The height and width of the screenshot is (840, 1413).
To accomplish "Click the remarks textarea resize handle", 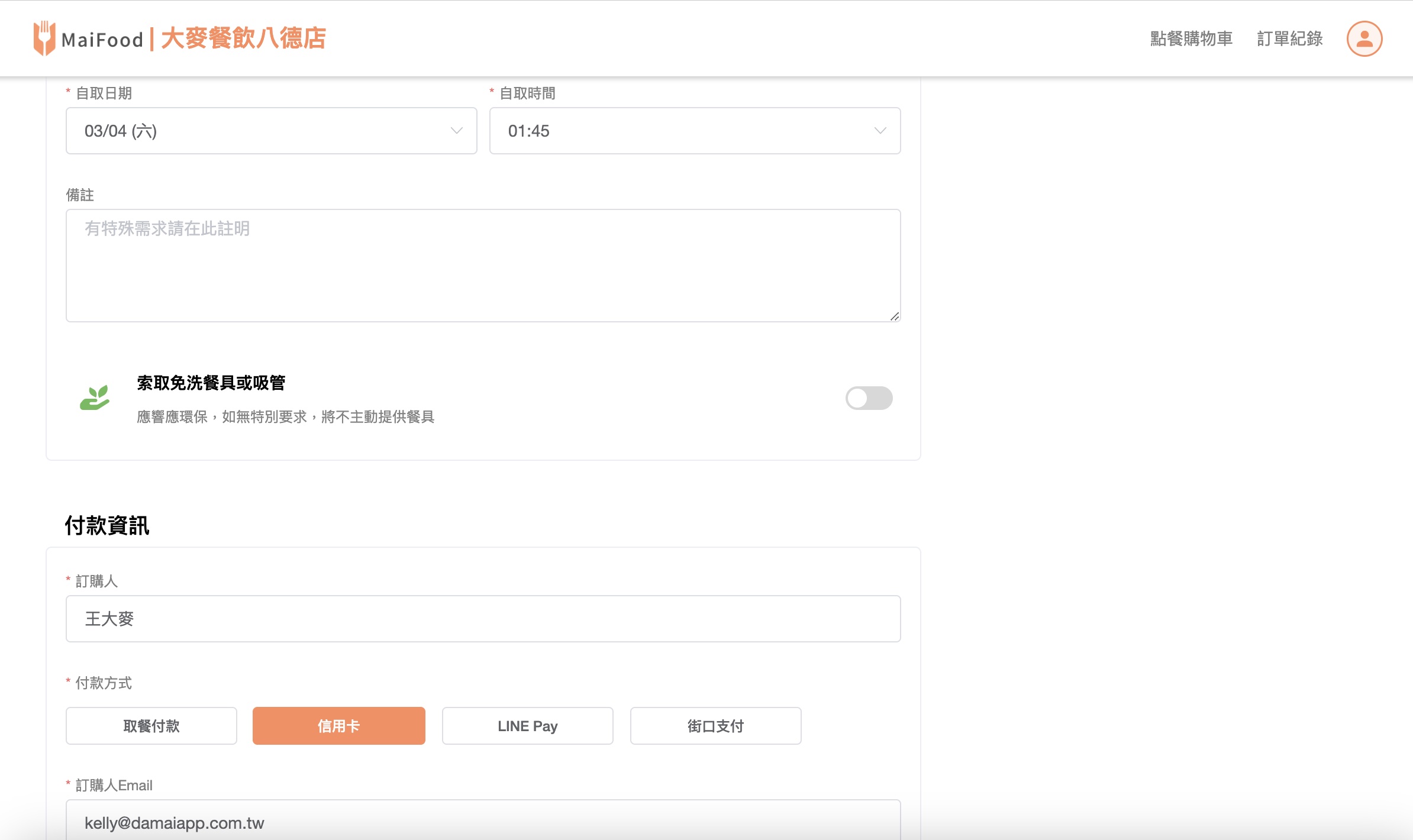I will coord(895,316).
